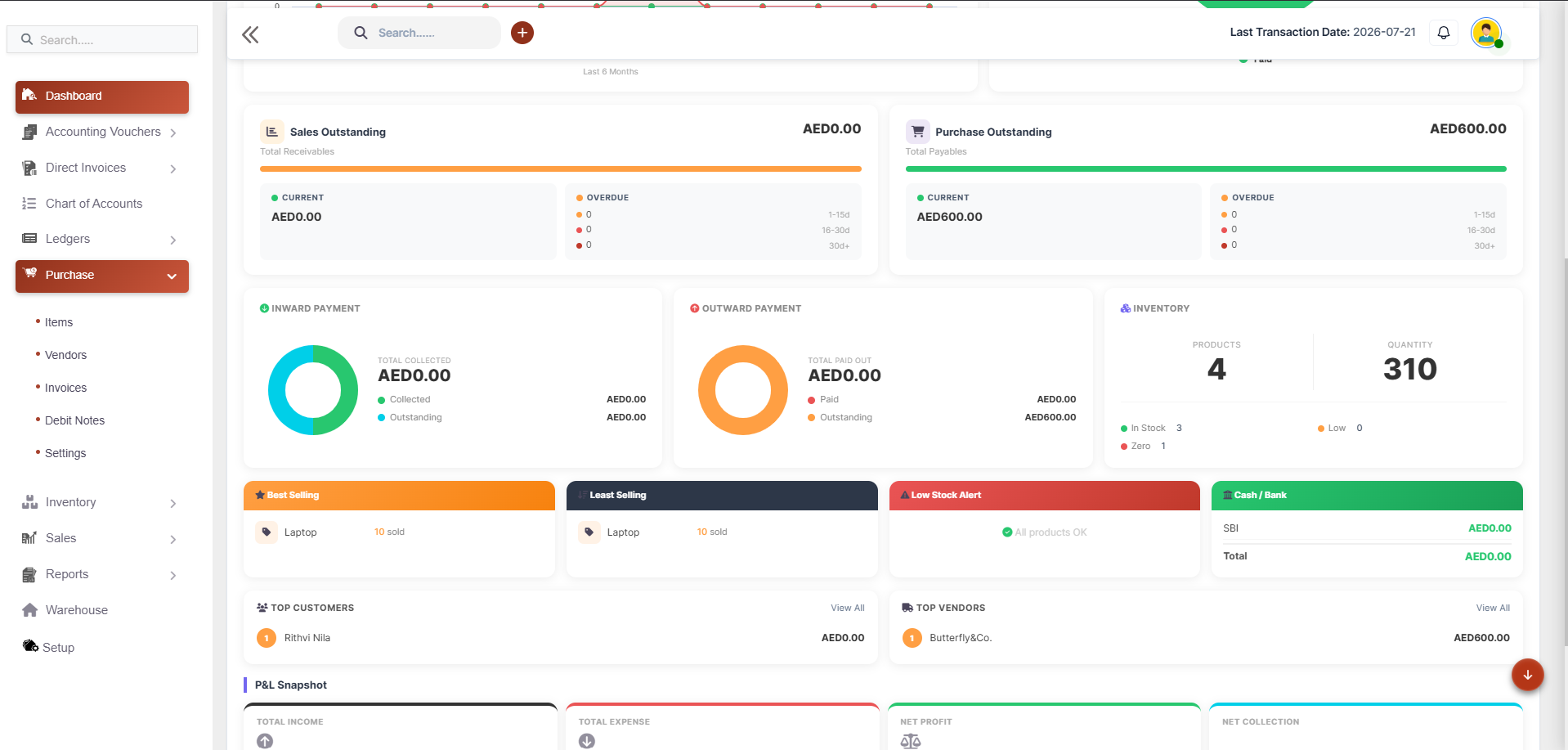Click the orange Sales Outstanding progress bar
Viewport: 1568px width, 750px height.
click(561, 169)
